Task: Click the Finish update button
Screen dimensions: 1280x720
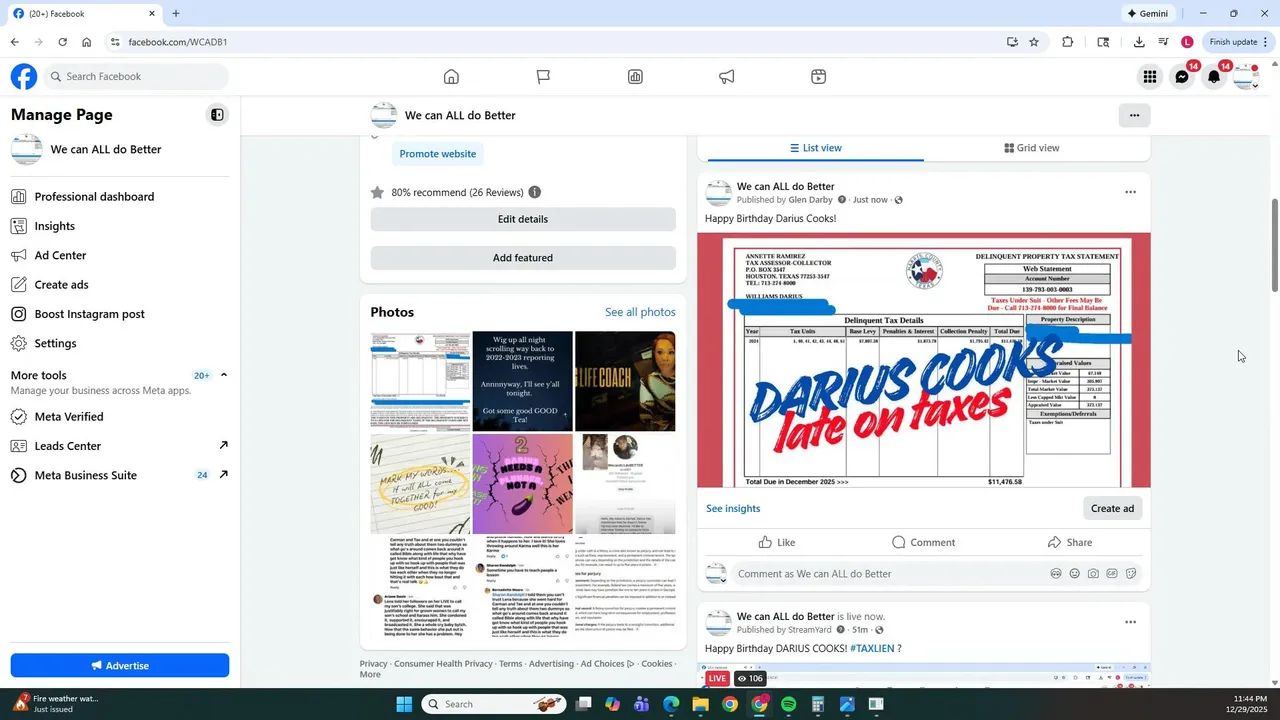Action: tap(1238, 42)
